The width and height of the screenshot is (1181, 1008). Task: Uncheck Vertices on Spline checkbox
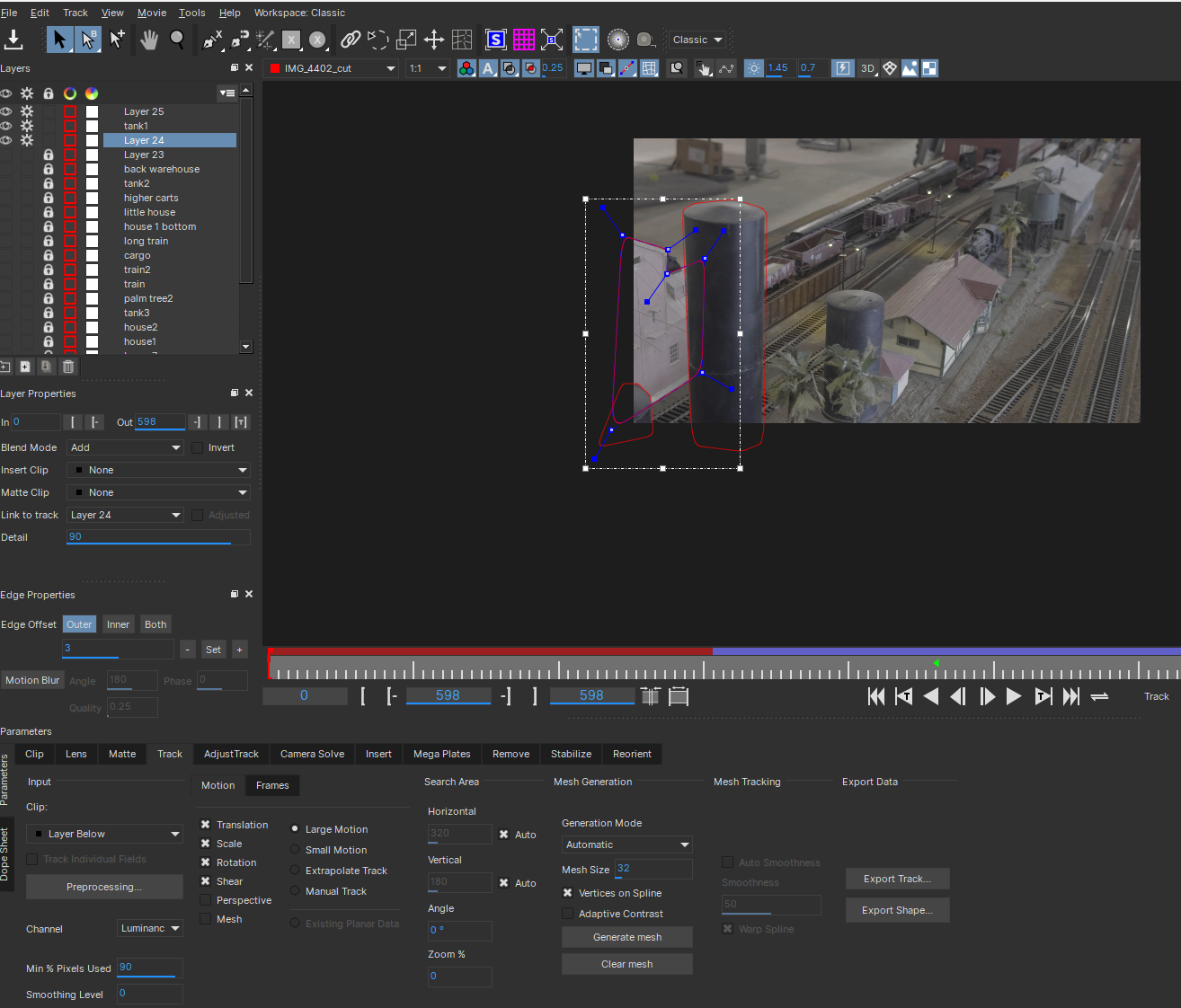coord(567,893)
